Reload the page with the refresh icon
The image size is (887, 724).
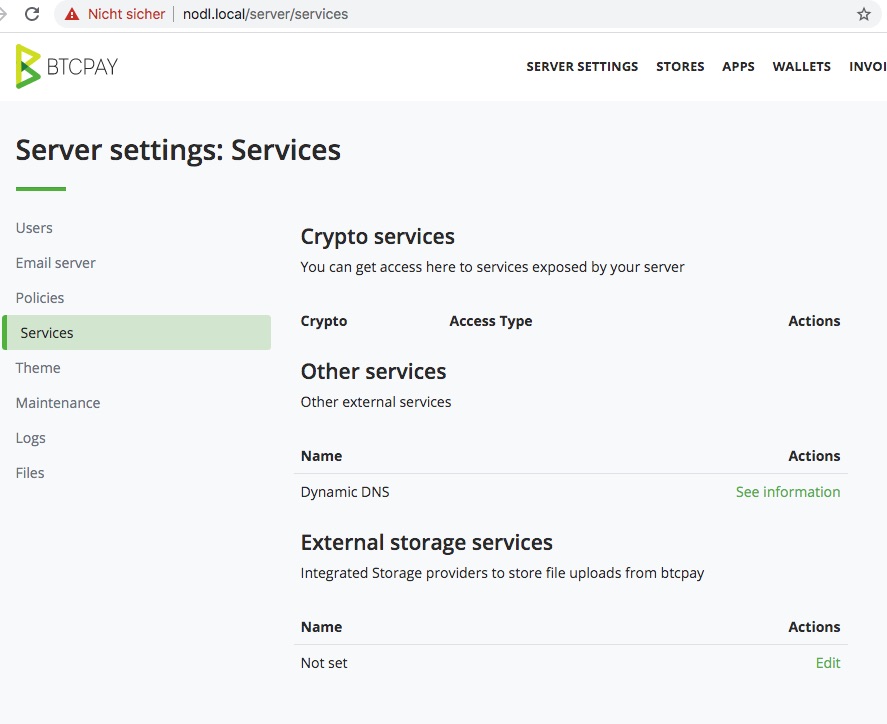[x=32, y=14]
